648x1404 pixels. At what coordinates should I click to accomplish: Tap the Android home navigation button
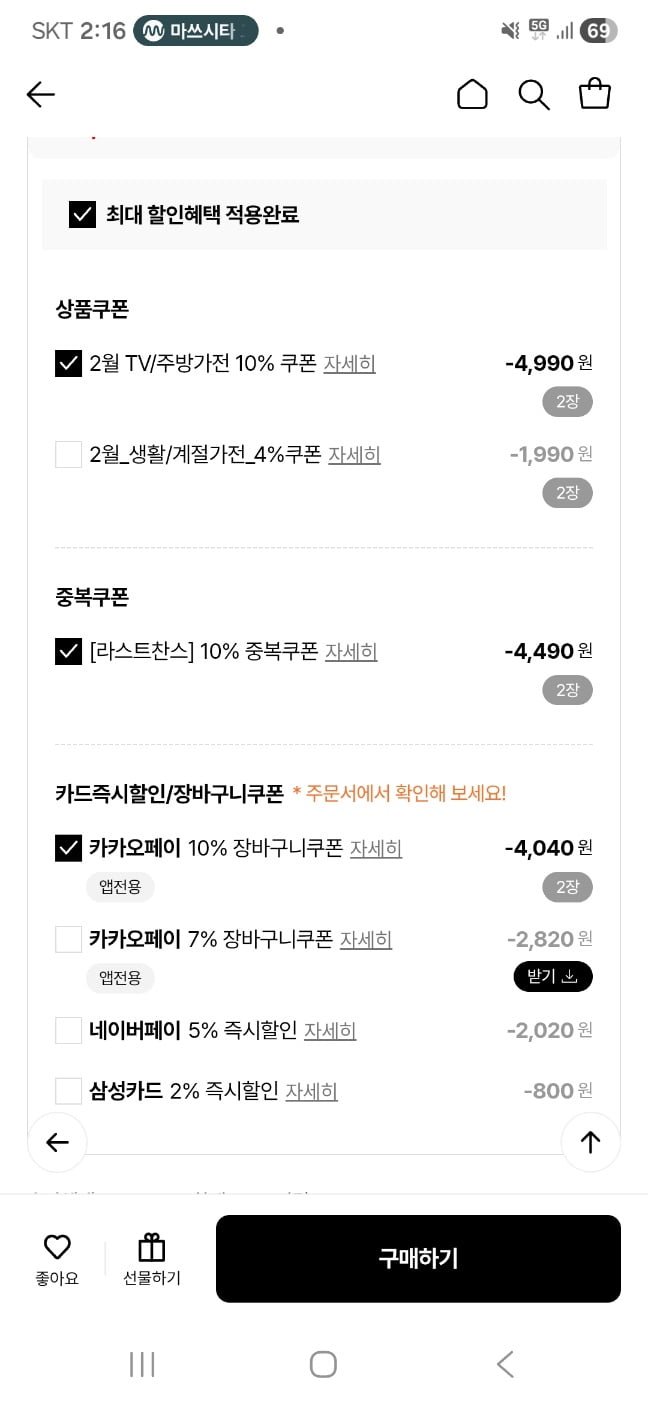click(x=323, y=1364)
